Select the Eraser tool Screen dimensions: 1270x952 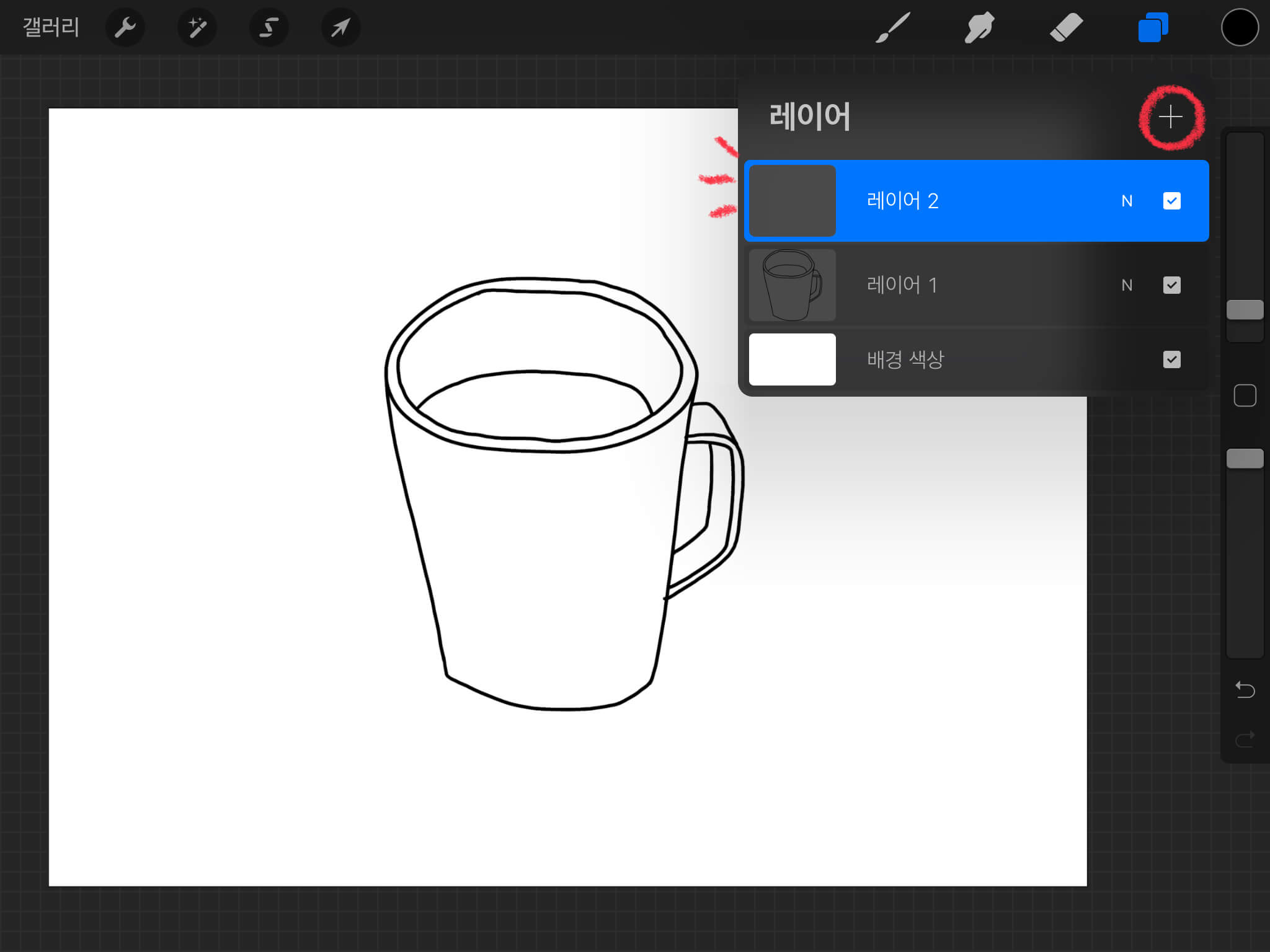click(x=1066, y=28)
